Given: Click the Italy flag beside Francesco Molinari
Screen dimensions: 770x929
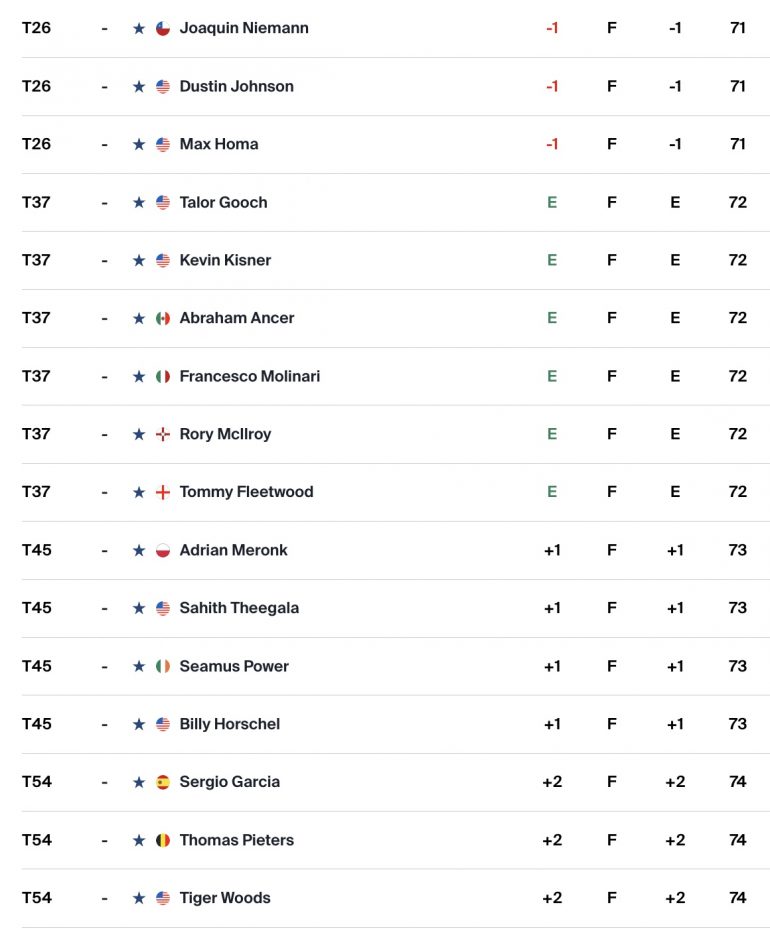Looking at the screenshot, I should pos(163,376).
